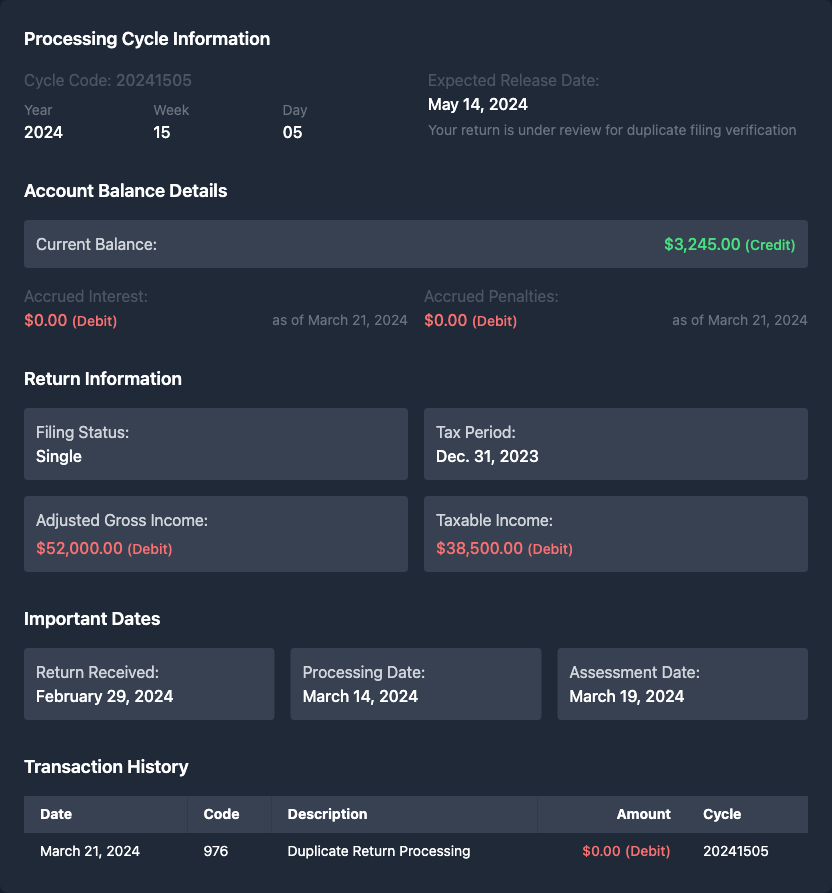Screen dimensions: 832x893
Task: Click the Tax Period card
Action: pyautogui.click(x=615, y=444)
